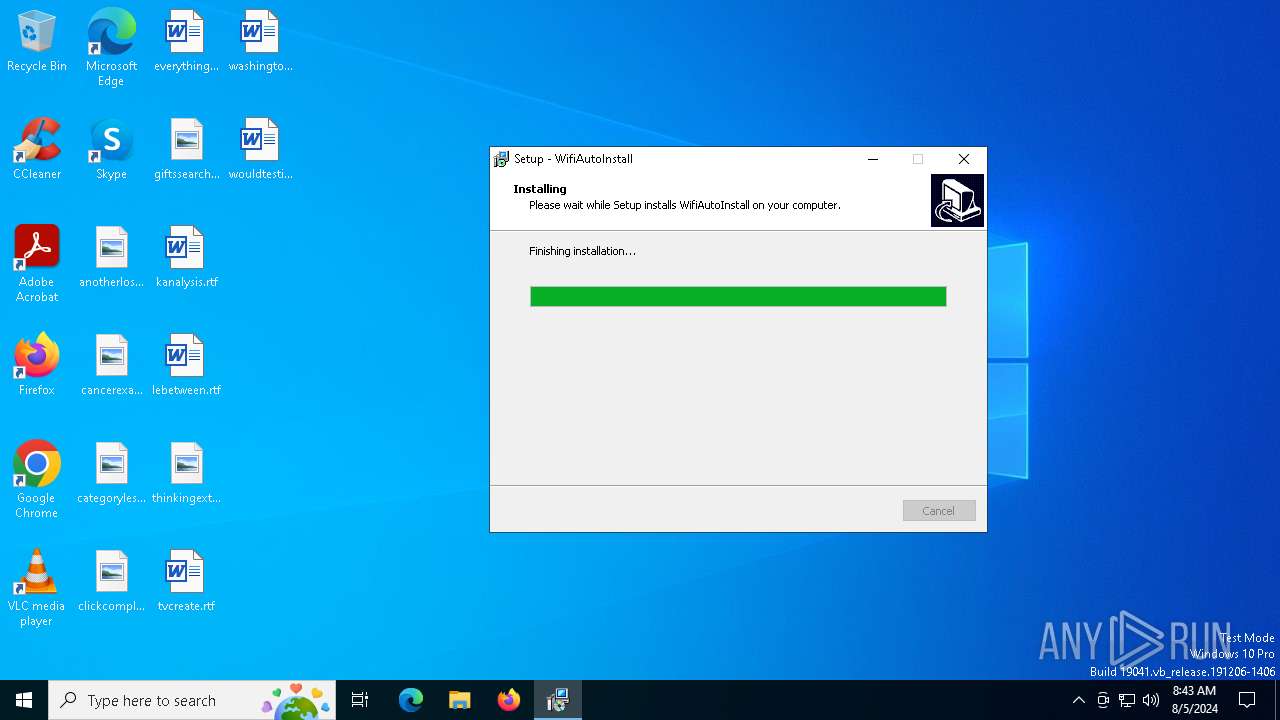Open Google Chrome desktop shortcut
Viewport: 1280px width, 720px height.
(x=37, y=480)
